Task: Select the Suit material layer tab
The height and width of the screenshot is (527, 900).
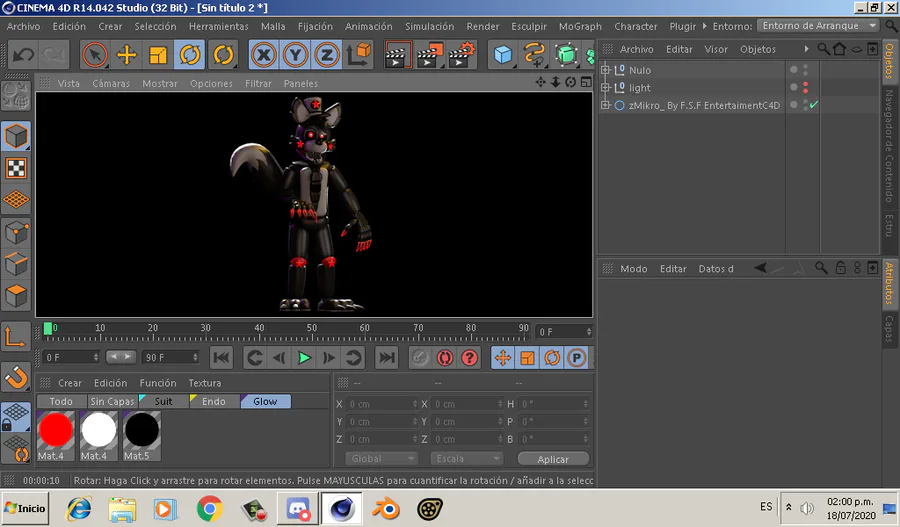Action: (x=164, y=401)
